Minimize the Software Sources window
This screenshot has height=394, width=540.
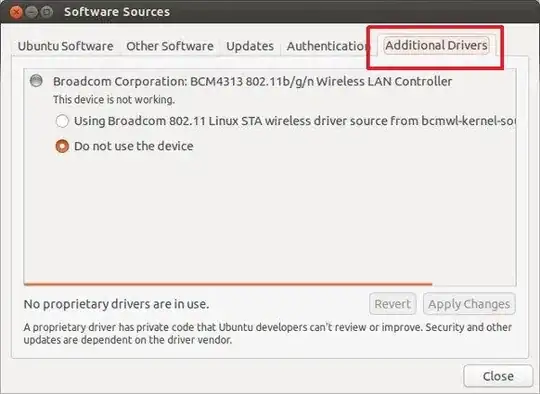(32, 12)
